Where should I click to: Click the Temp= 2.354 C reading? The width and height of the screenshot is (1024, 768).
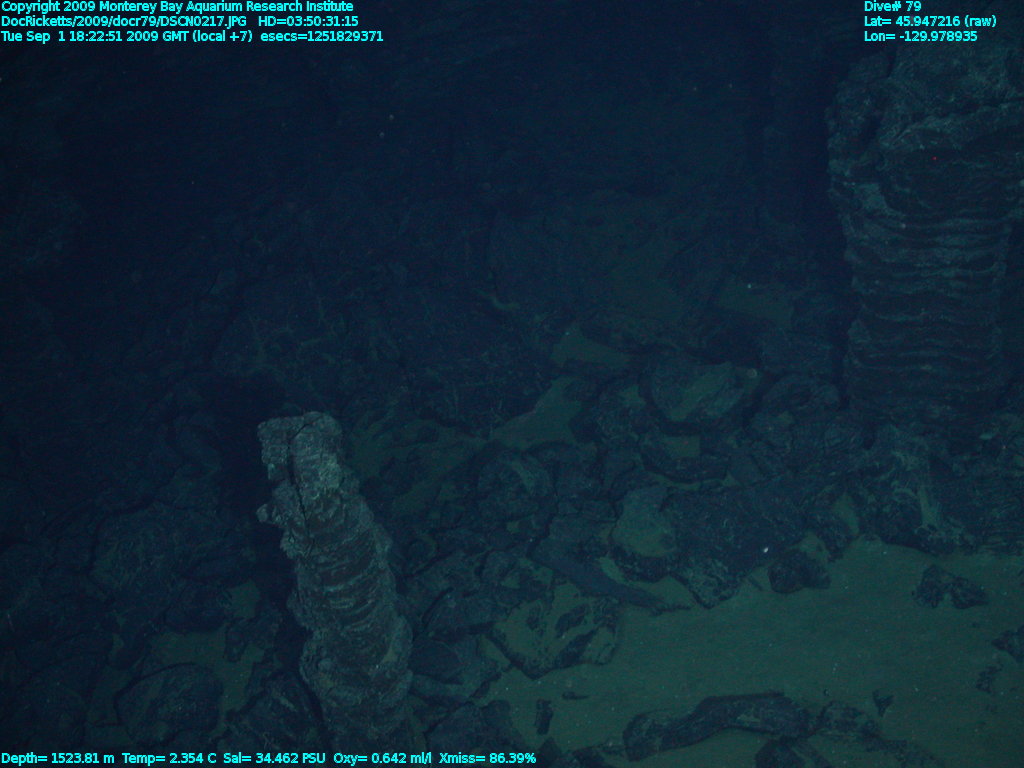(x=169, y=758)
